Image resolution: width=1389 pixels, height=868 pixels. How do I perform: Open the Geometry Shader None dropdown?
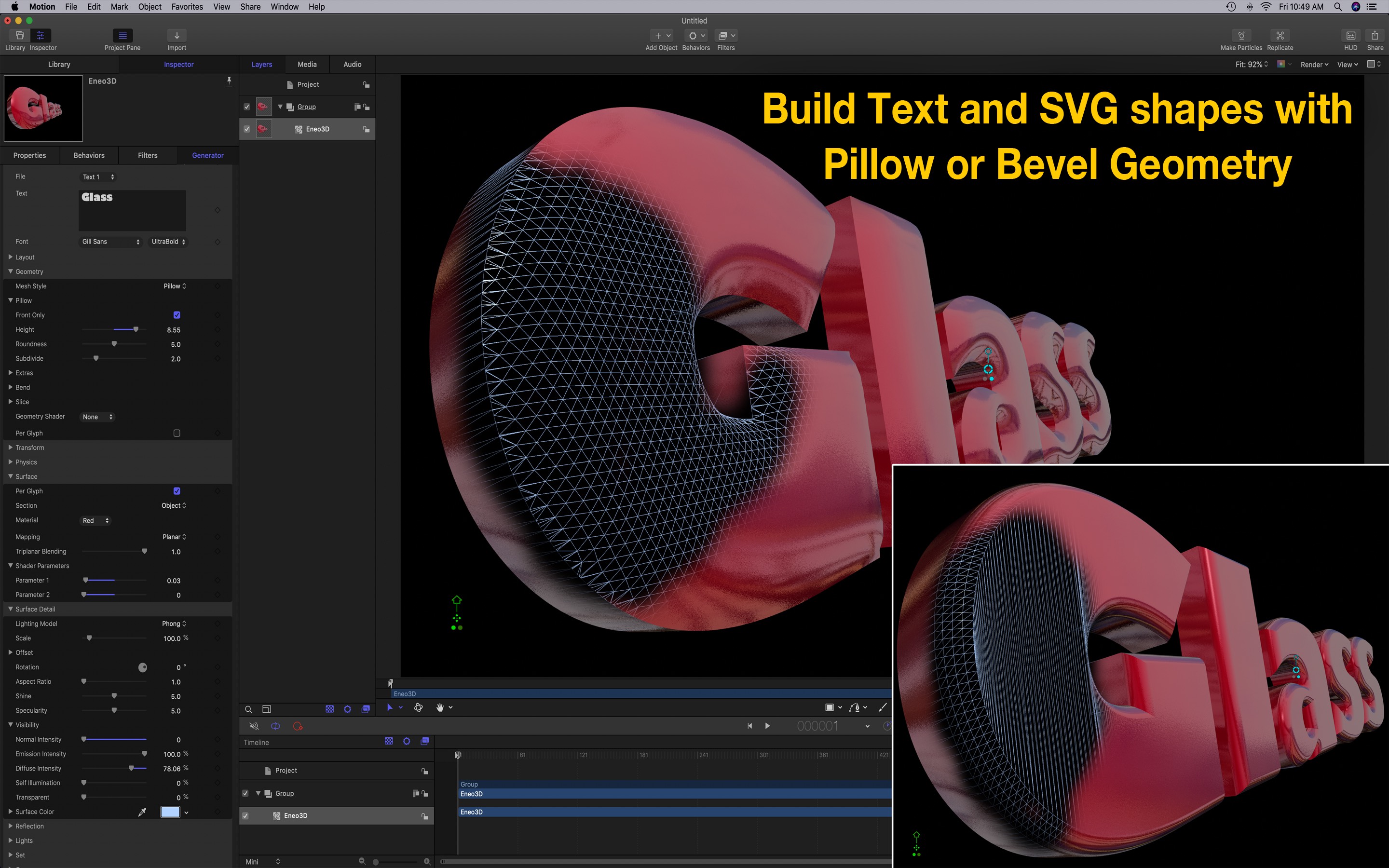point(97,417)
